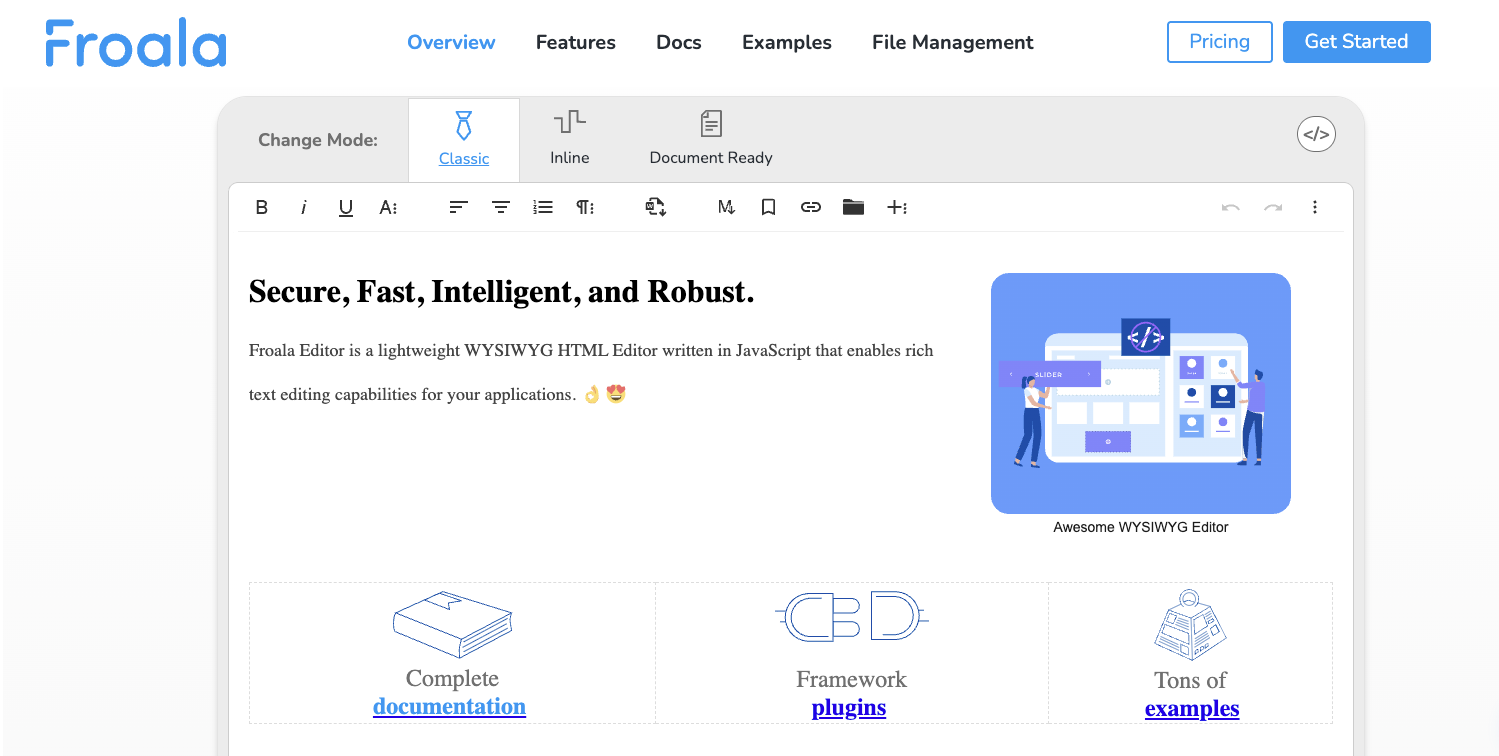1499x756 pixels.
Task: Apply italic formatting
Action: pos(303,207)
